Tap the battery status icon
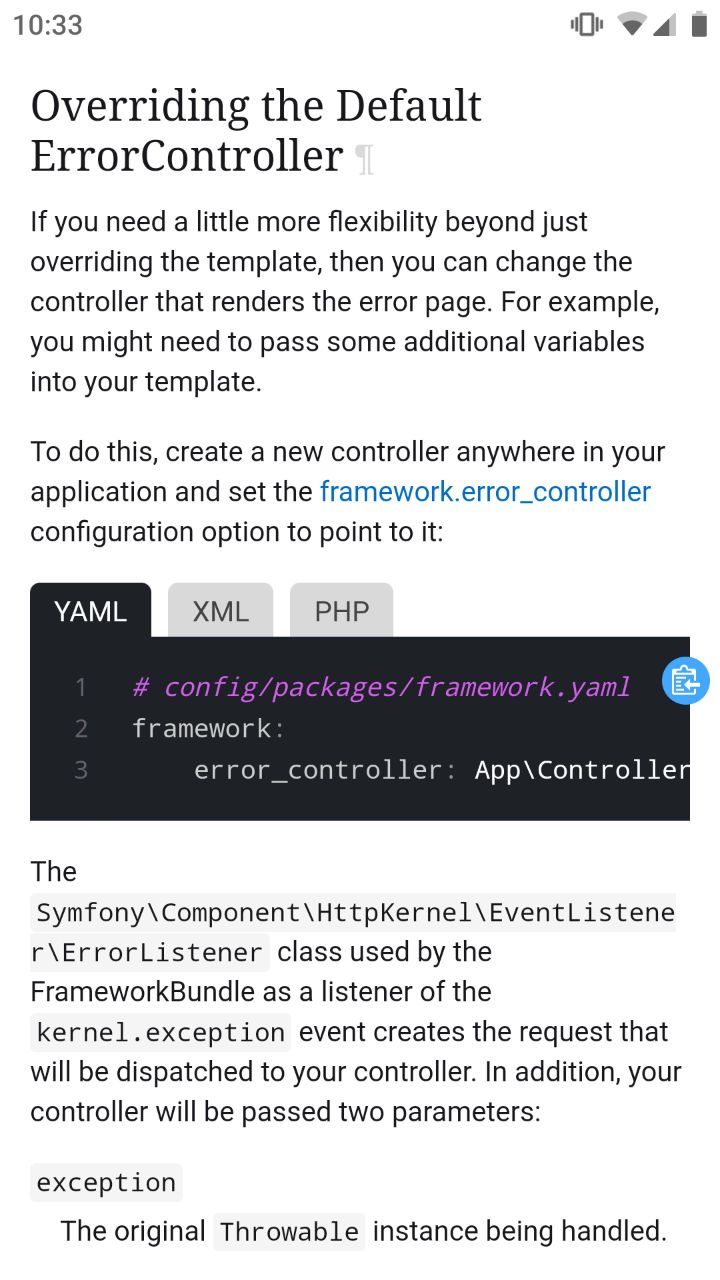Screen dimensions: 720x1280 point(699,24)
